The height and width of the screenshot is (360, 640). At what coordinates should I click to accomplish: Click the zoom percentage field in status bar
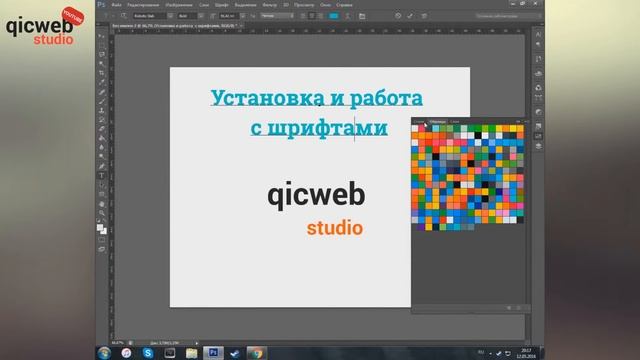(118, 343)
